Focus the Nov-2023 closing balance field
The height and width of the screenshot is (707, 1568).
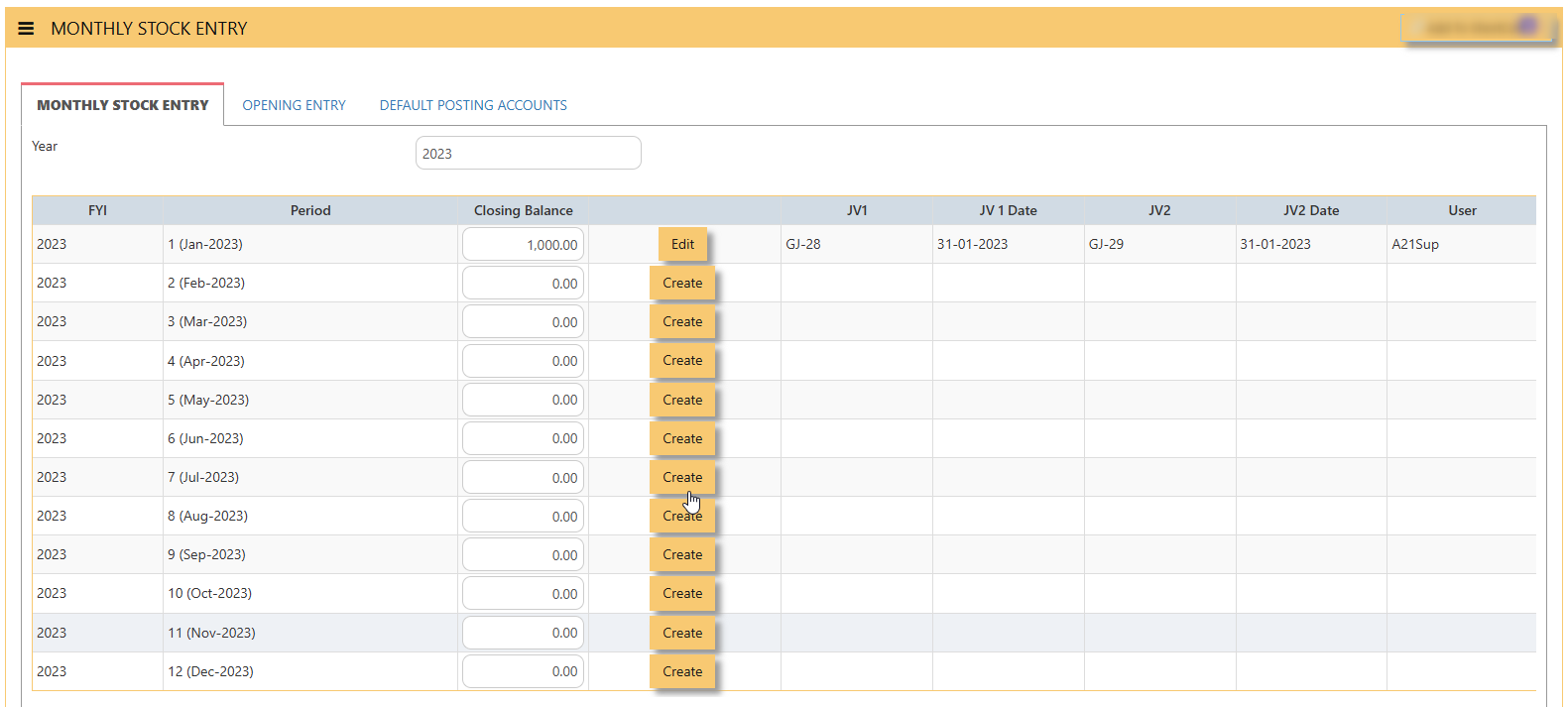tap(523, 633)
